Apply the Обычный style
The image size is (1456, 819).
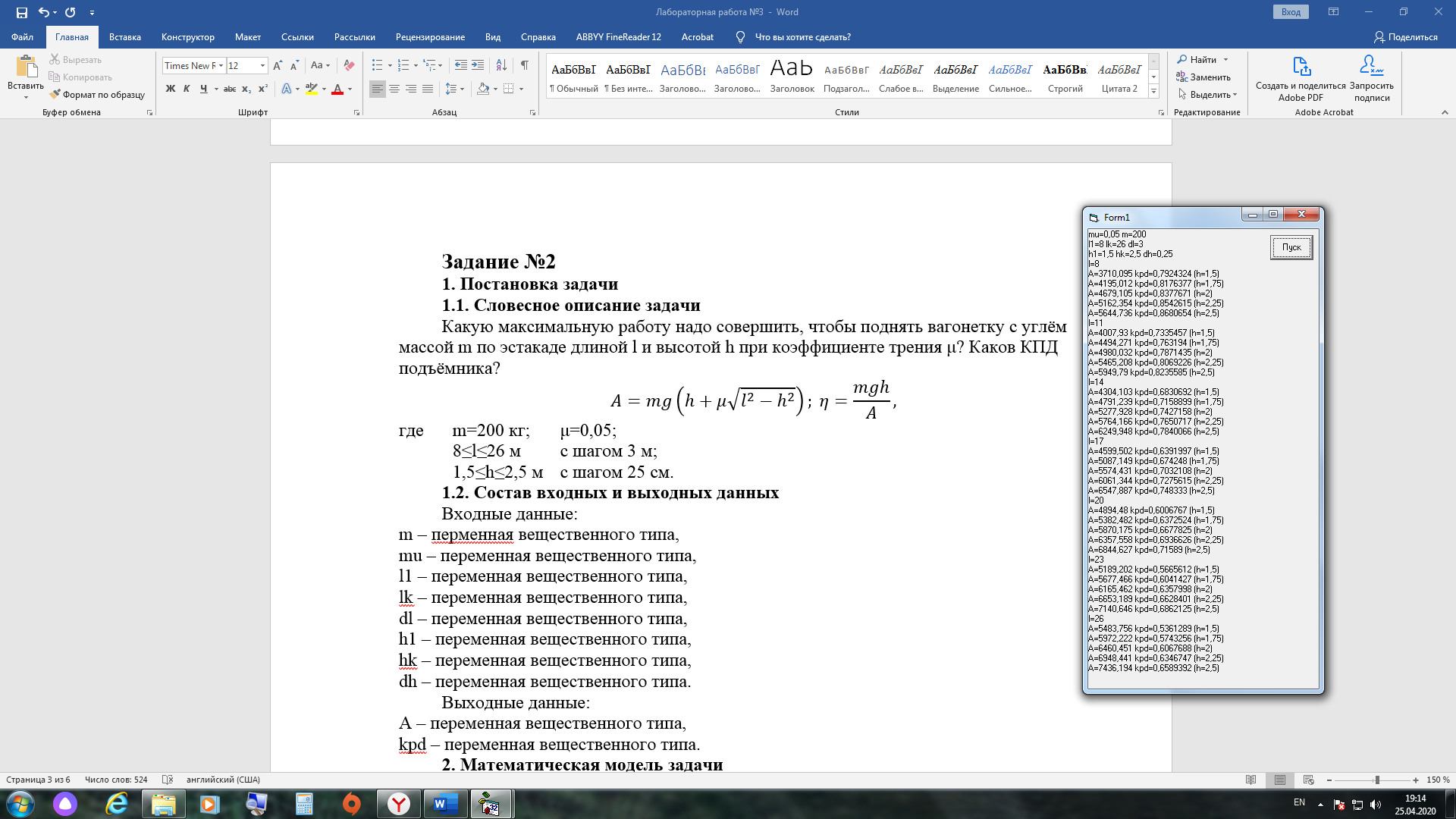pyautogui.click(x=574, y=77)
